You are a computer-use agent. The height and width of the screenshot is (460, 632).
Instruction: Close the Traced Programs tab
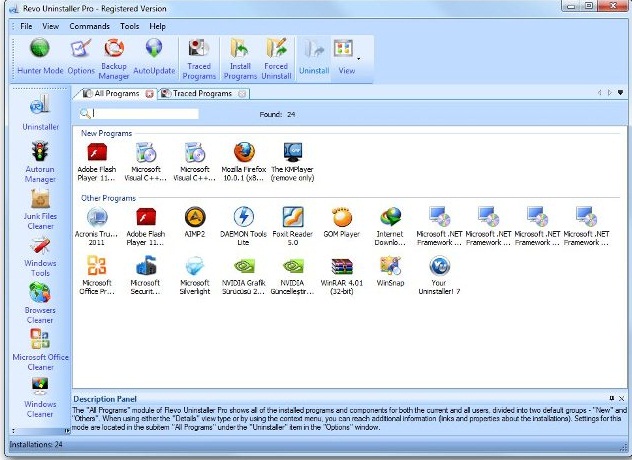(x=242, y=94)
